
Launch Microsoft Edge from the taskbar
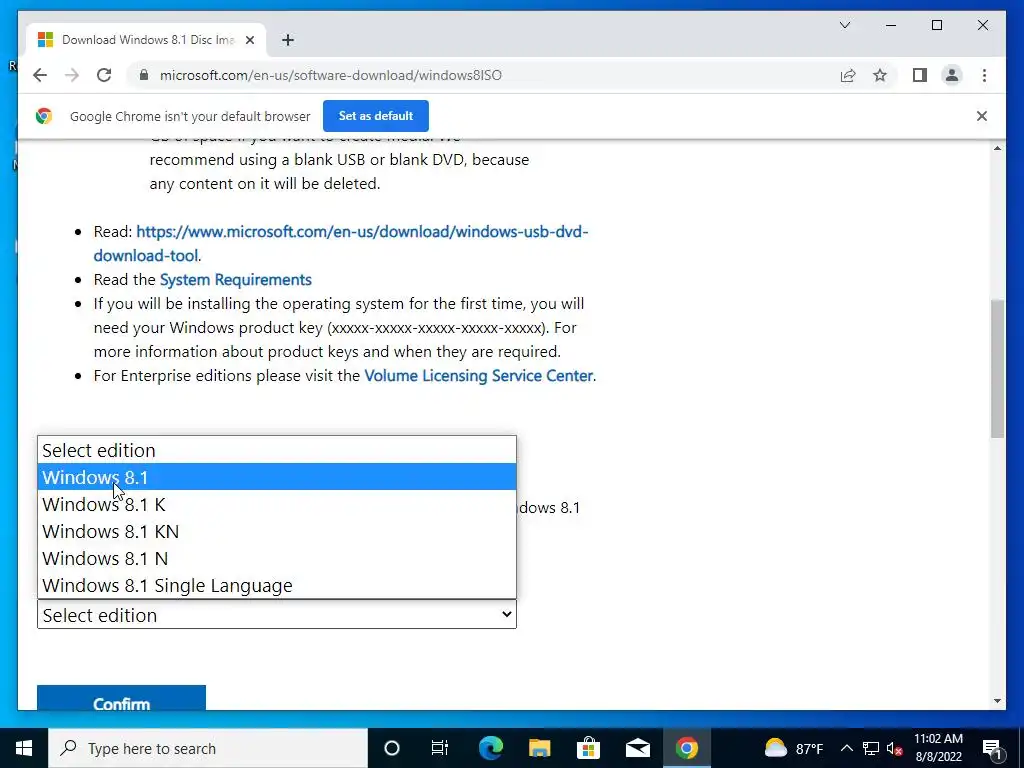490,748
